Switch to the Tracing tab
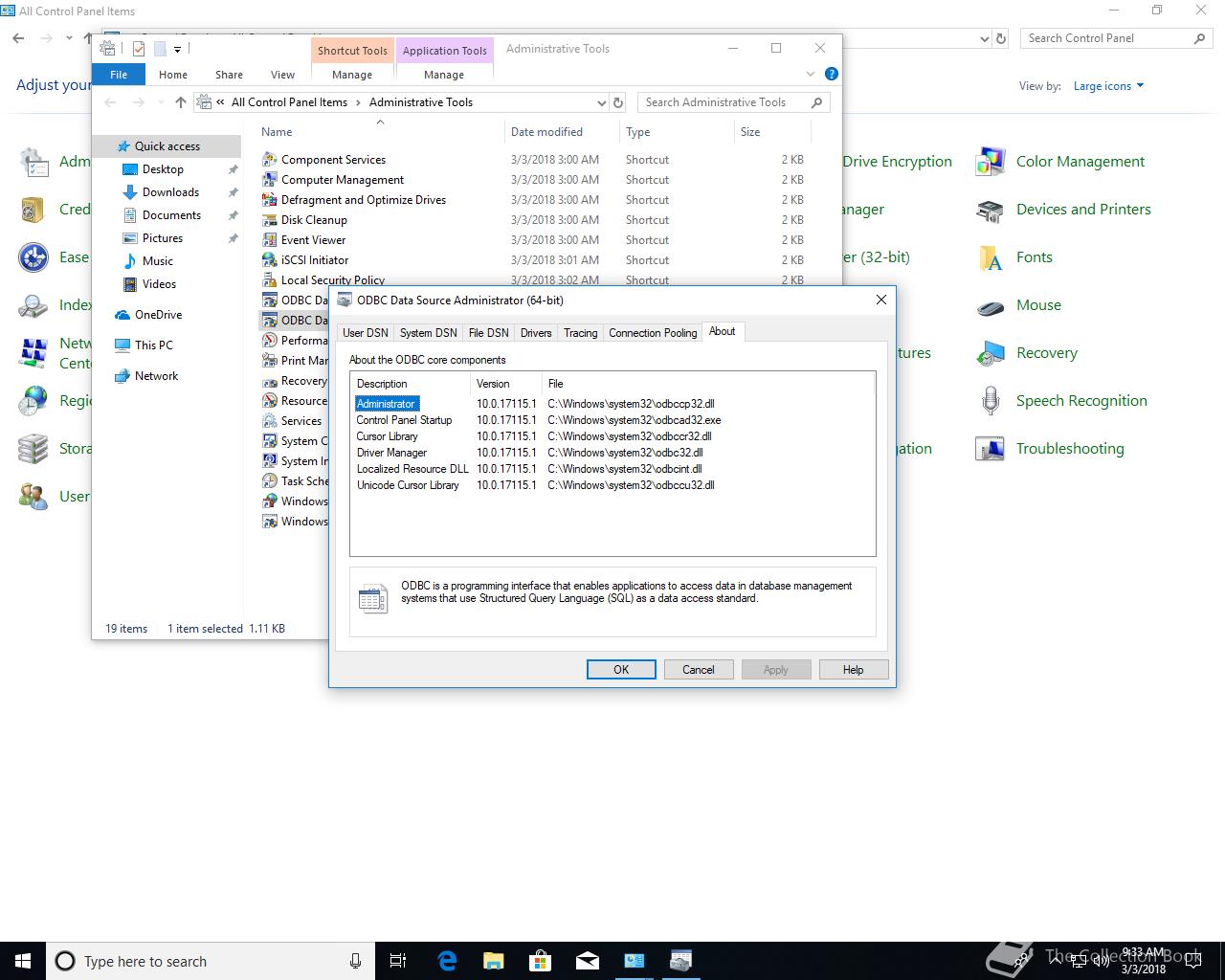 (580, 333)
